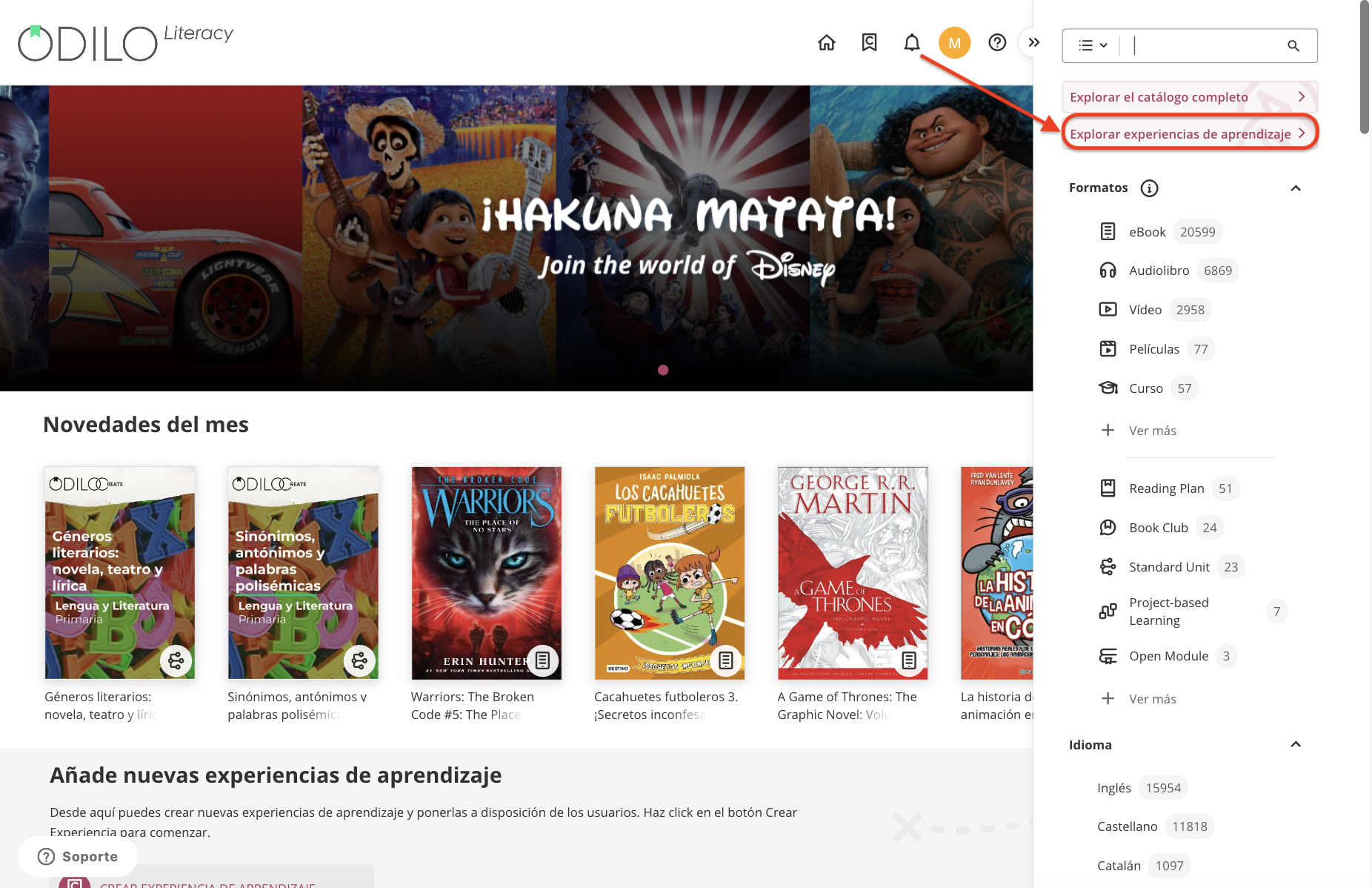Click eBook icon on Warriors cover

click(x=543, y=660)
